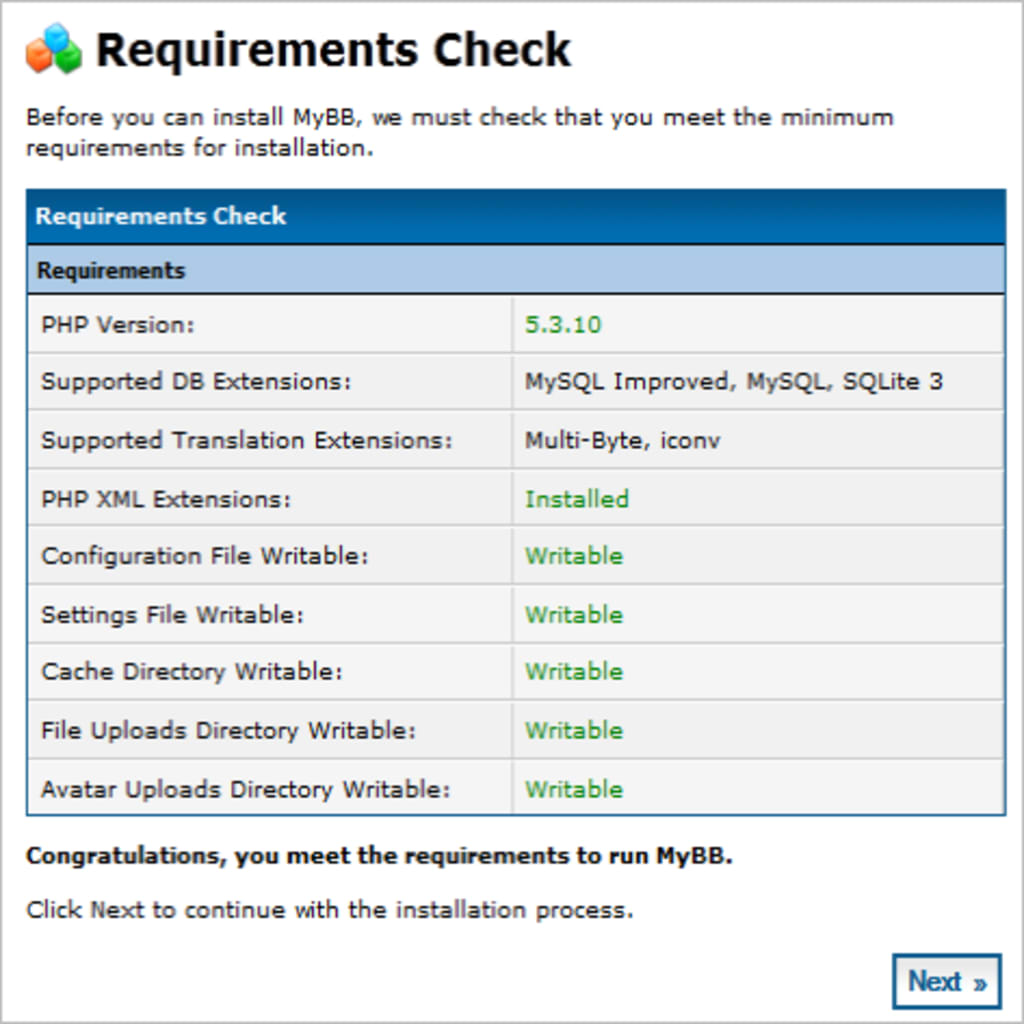Viewport: 1024px width, 1024px height.
Task: Click the large 'Requirements Check' page heading
Action: (333, 50)
